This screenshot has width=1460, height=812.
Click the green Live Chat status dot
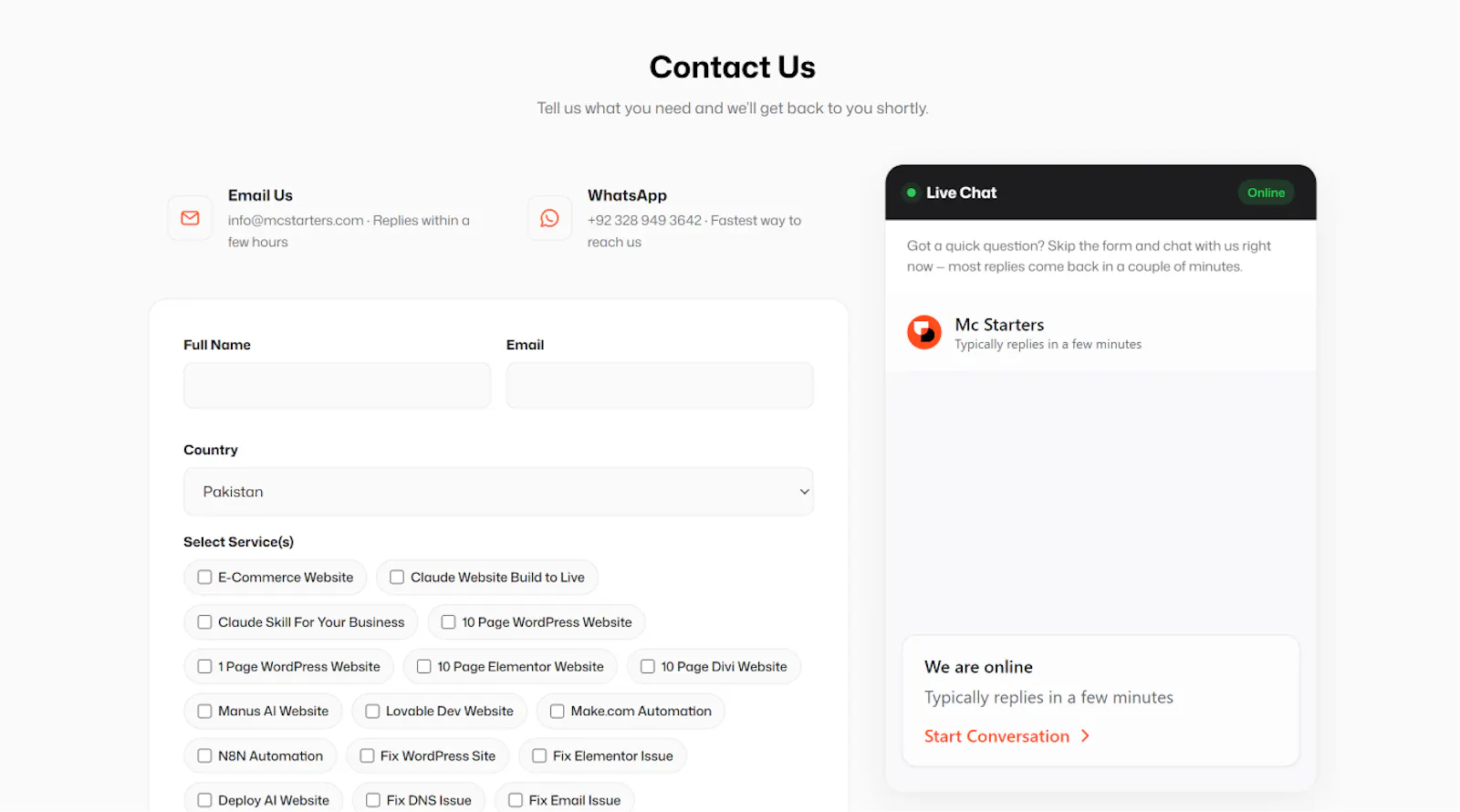point(911,193)
